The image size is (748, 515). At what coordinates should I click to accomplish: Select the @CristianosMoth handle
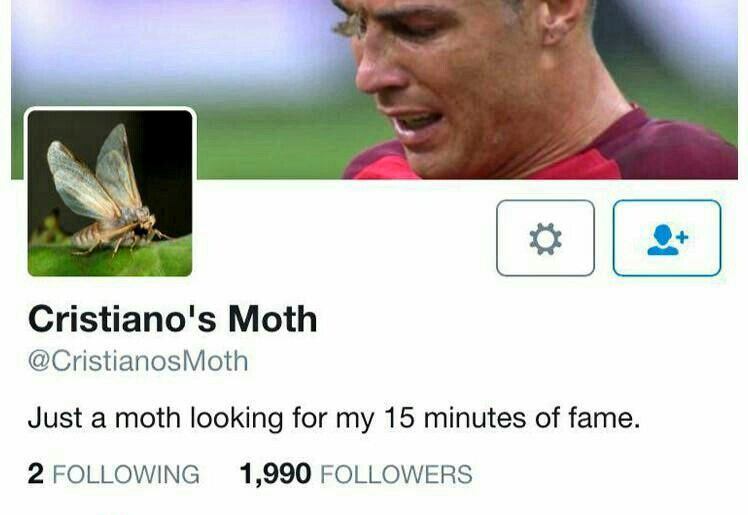pos(138,361)
